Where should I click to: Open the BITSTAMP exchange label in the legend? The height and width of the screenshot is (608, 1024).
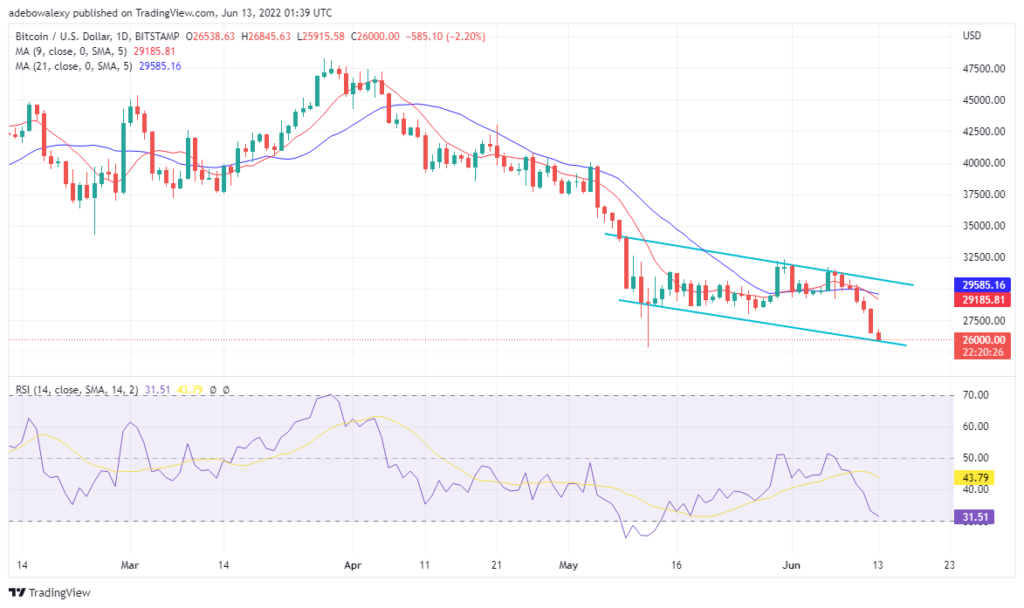click(158, 35)
